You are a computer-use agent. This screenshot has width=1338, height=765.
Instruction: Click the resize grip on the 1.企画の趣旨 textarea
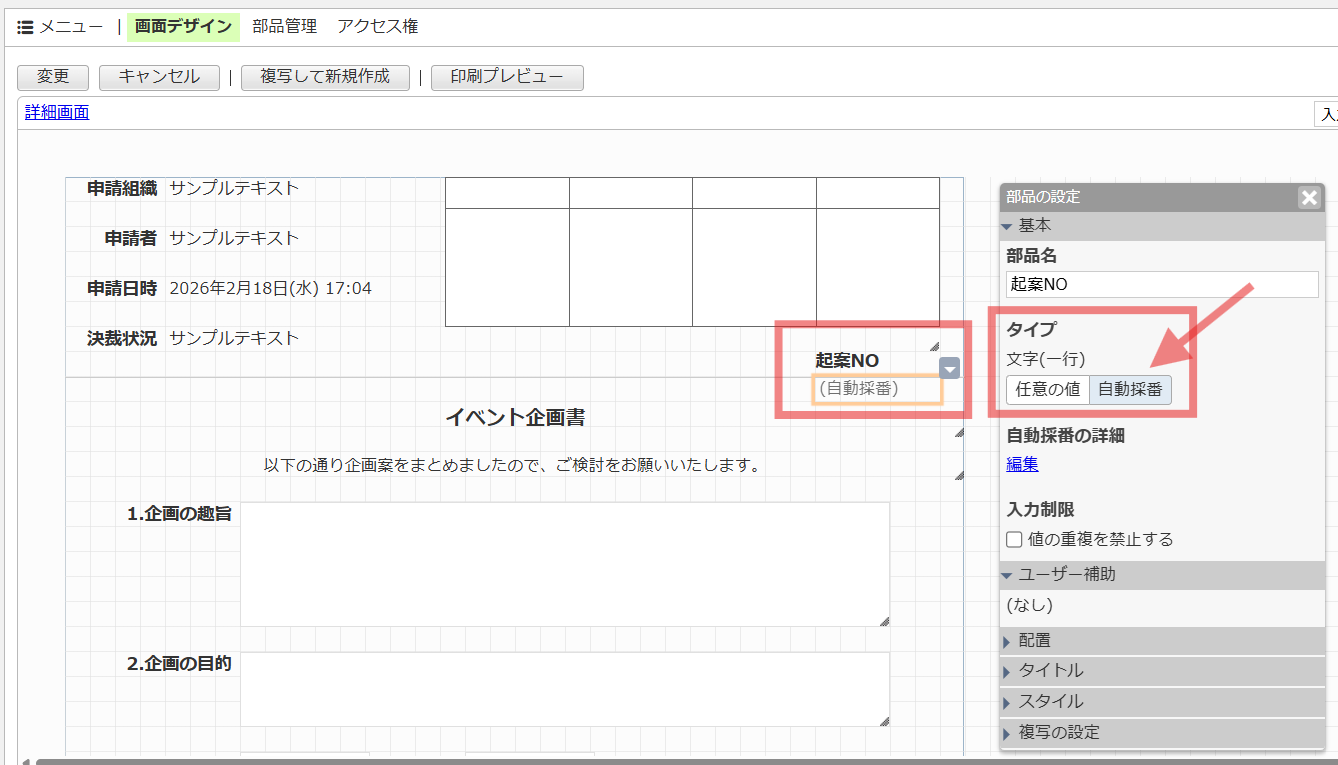(x=884, y=622)
